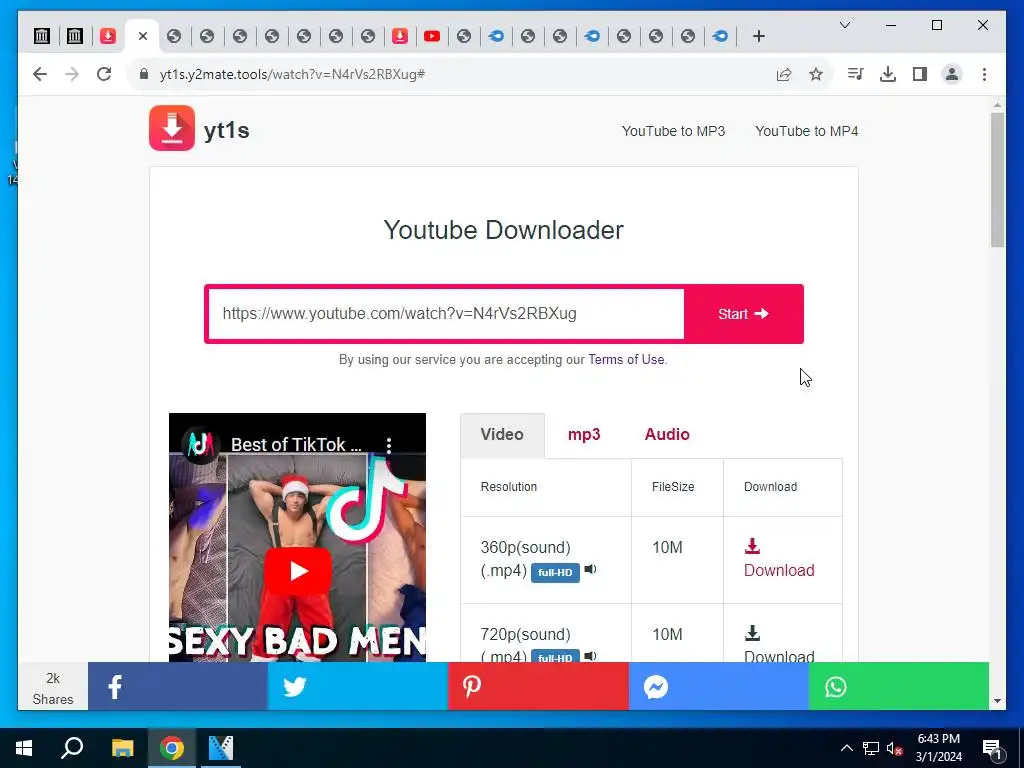This screenshot has width=1024, height=768.
Task: Share the page via WhatsApp
Action: click(x=899, y=687)
